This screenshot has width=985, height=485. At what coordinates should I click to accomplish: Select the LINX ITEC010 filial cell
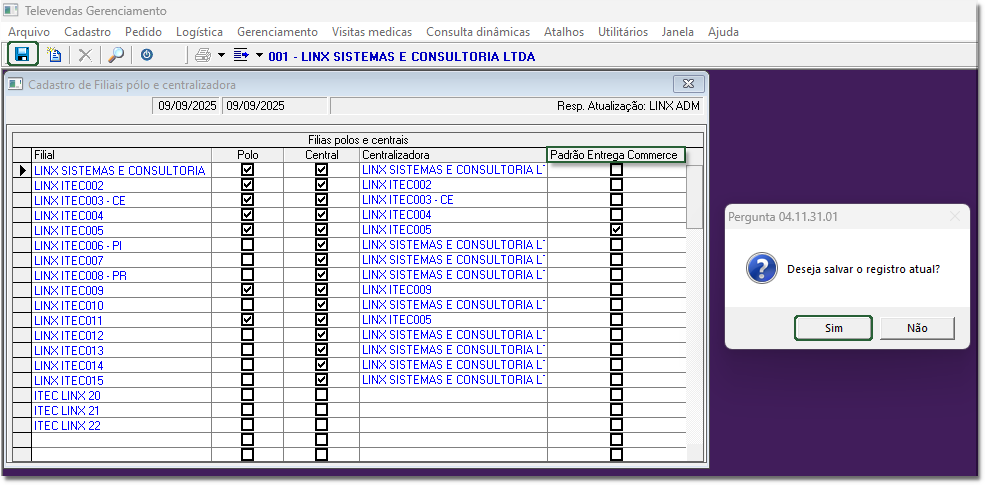pyautogui.click(x=121, y=305)
